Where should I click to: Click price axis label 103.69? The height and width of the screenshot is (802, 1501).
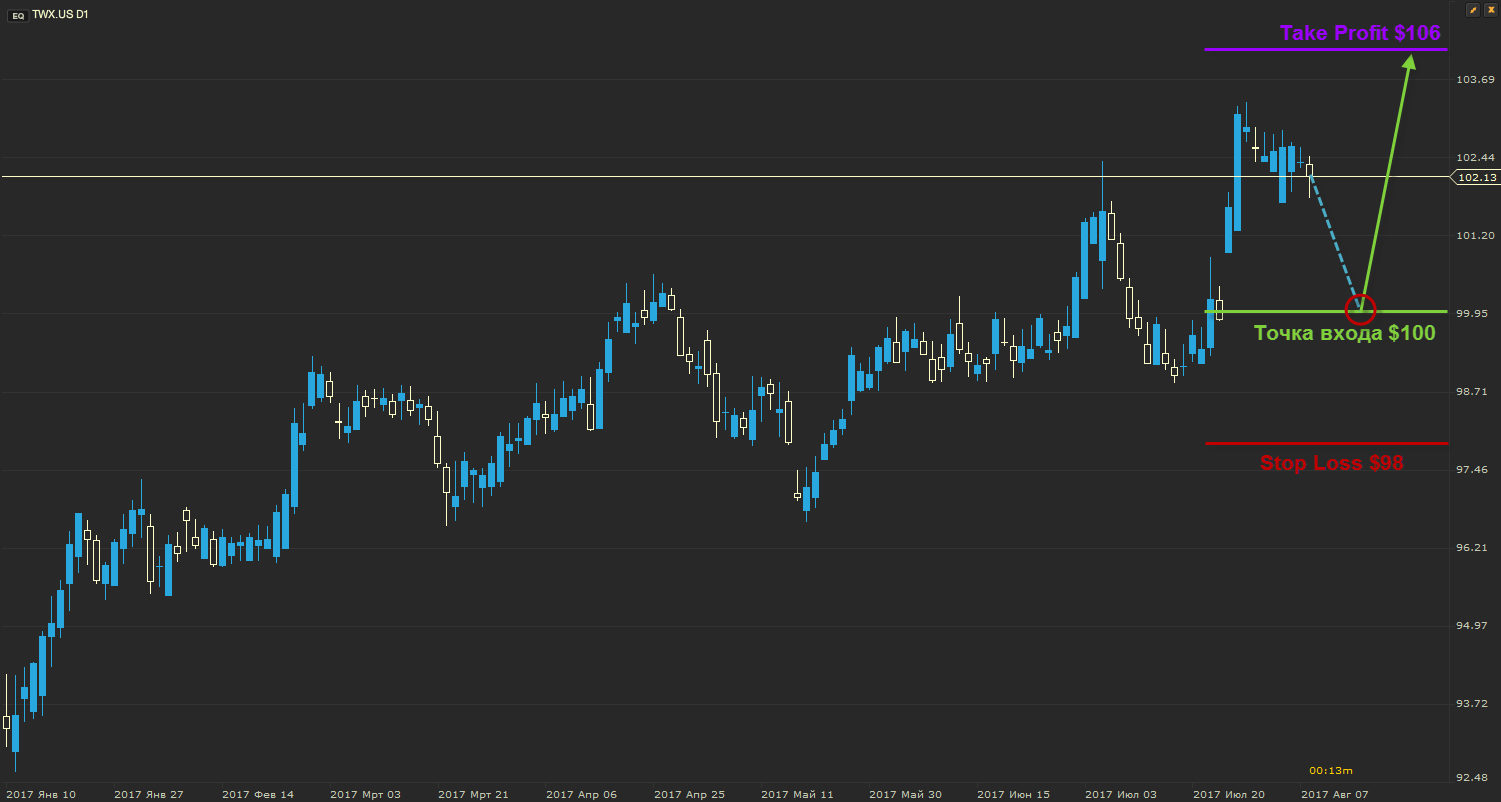coord(1476,79)
